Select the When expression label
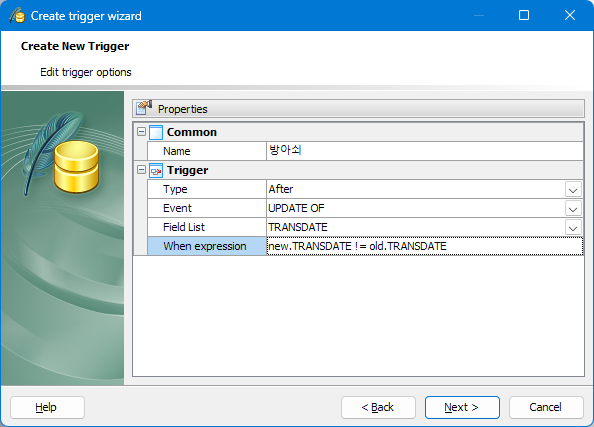The image size is (594, 427). (205, 246)
